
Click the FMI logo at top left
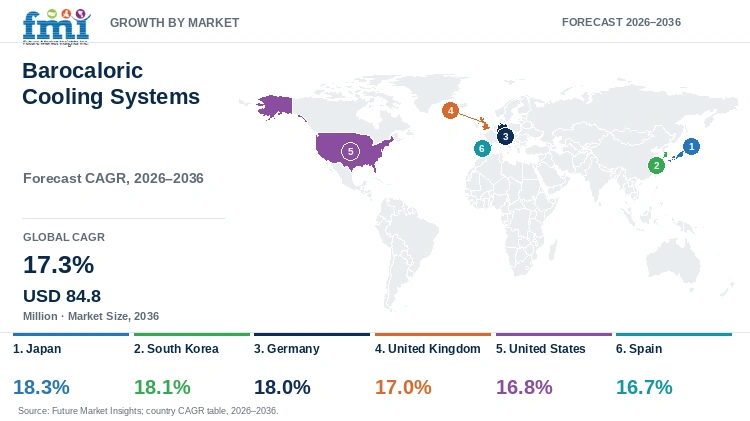(56, 26)
